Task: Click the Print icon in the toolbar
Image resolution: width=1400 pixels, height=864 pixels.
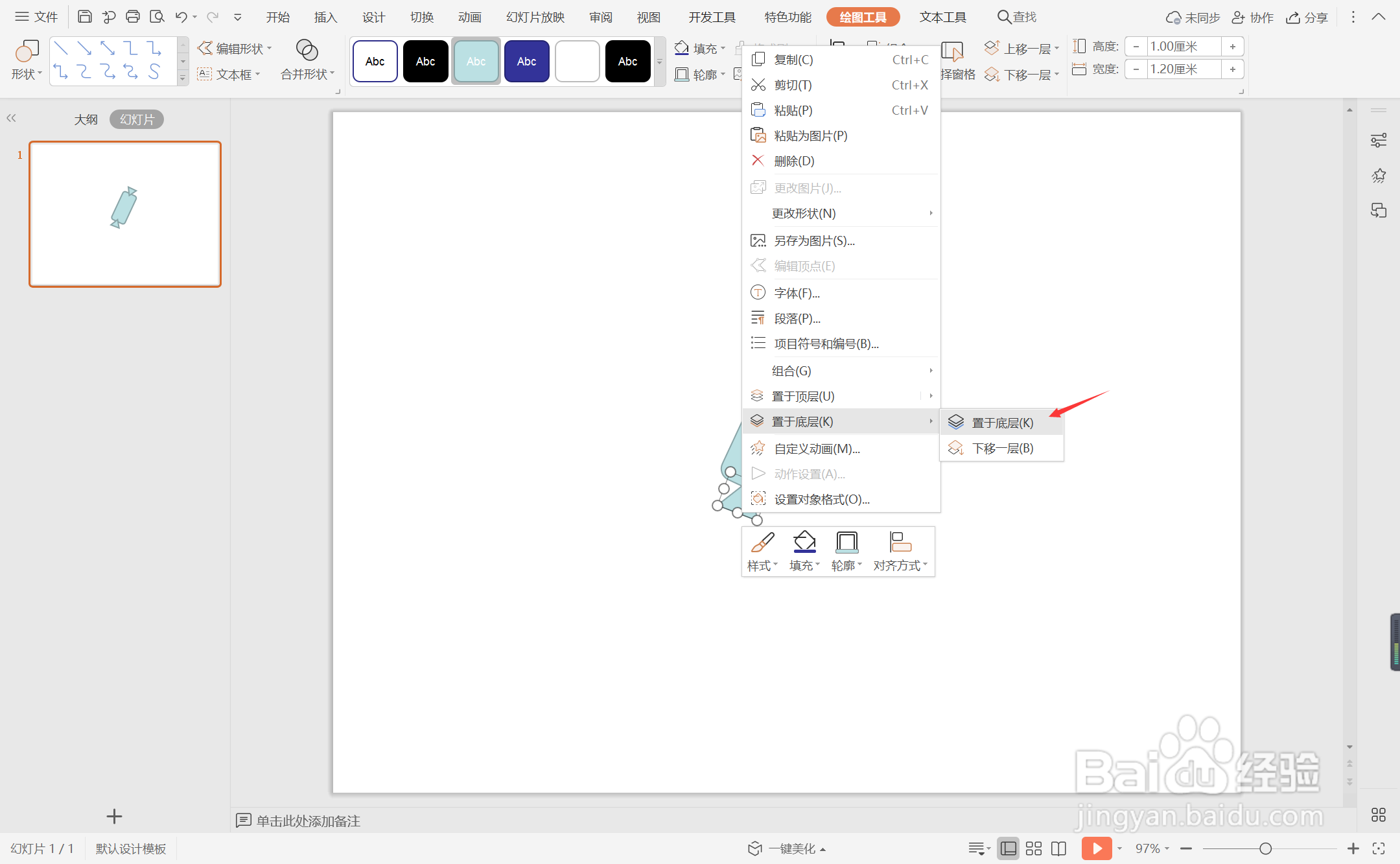Action: pos(133,17)
